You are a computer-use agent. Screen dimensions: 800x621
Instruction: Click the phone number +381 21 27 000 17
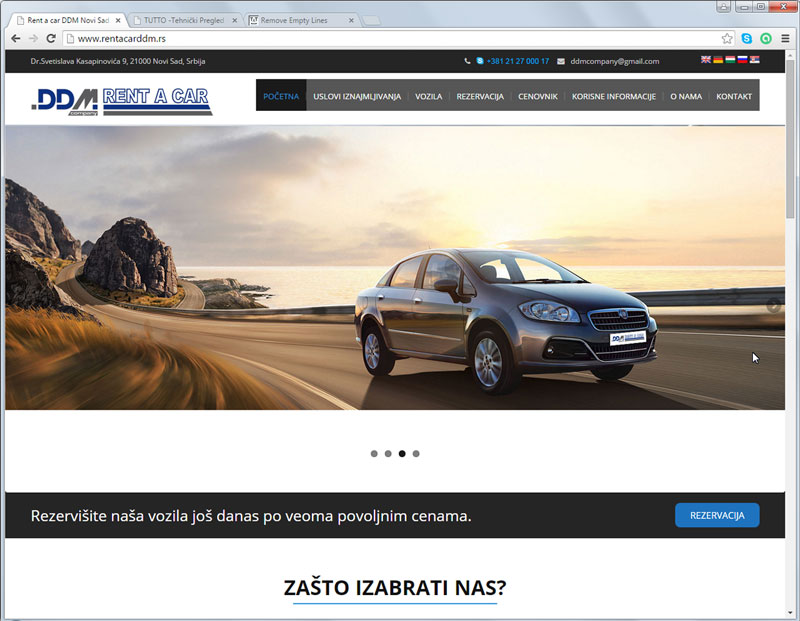tap(518, 61)
